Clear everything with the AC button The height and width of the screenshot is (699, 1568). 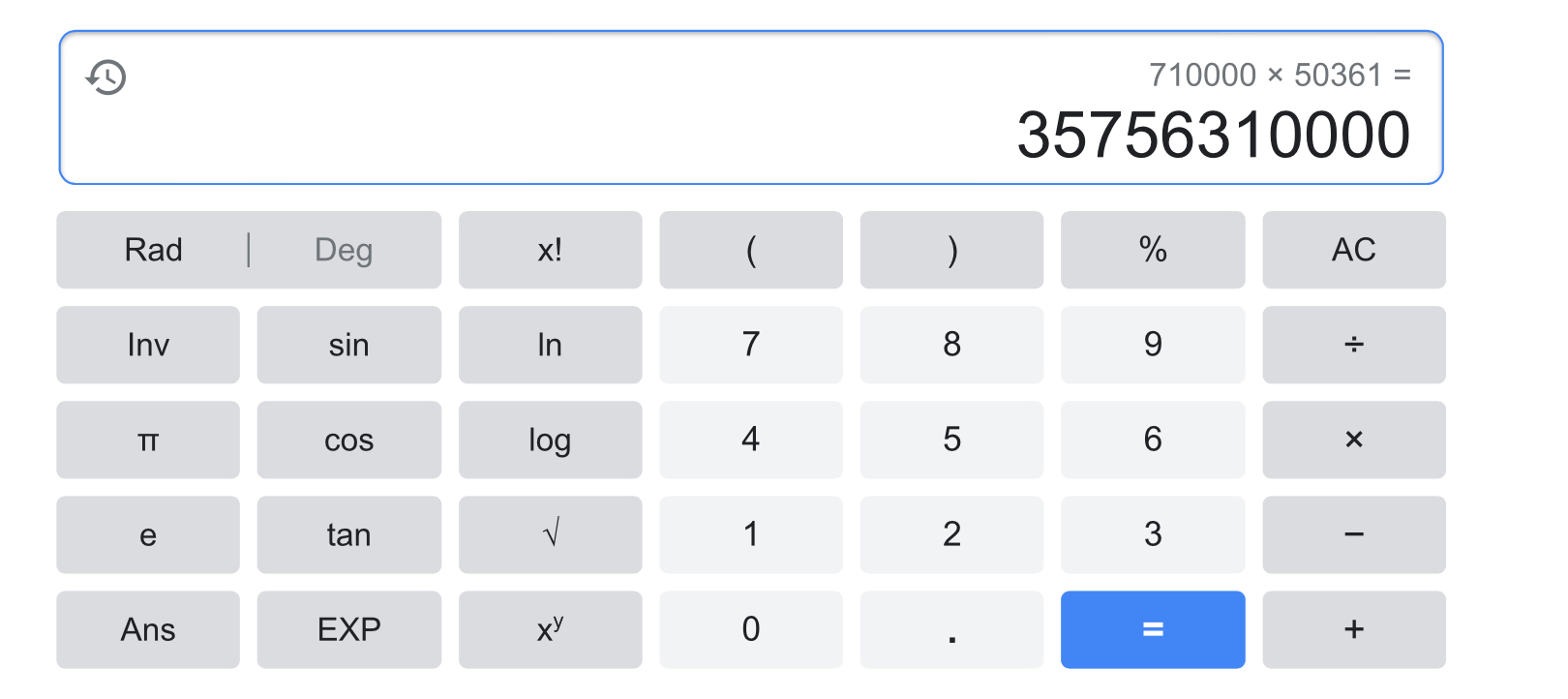click(1353, 250)
